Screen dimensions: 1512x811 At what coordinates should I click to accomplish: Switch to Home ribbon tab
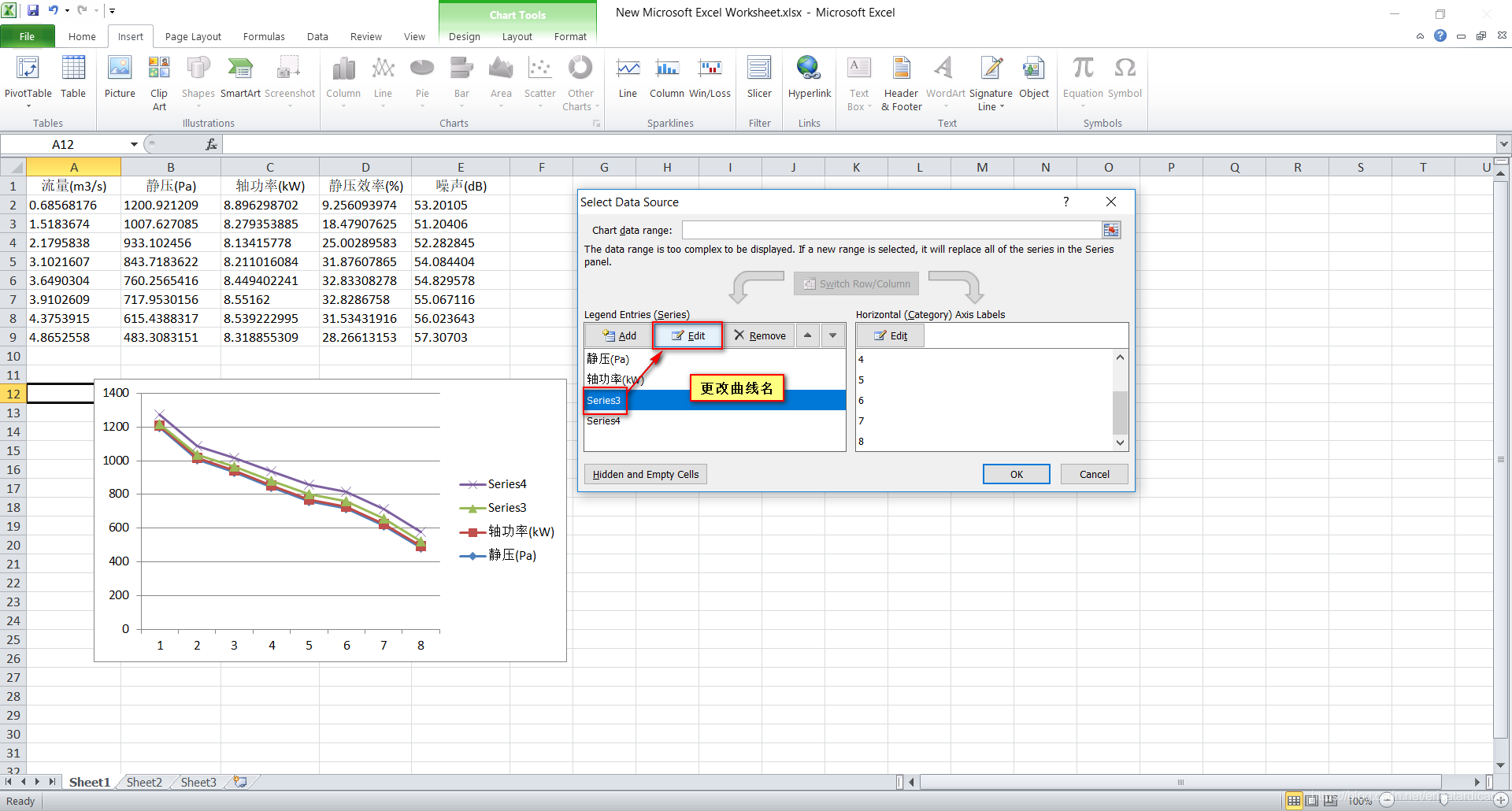tap(82, 36)
